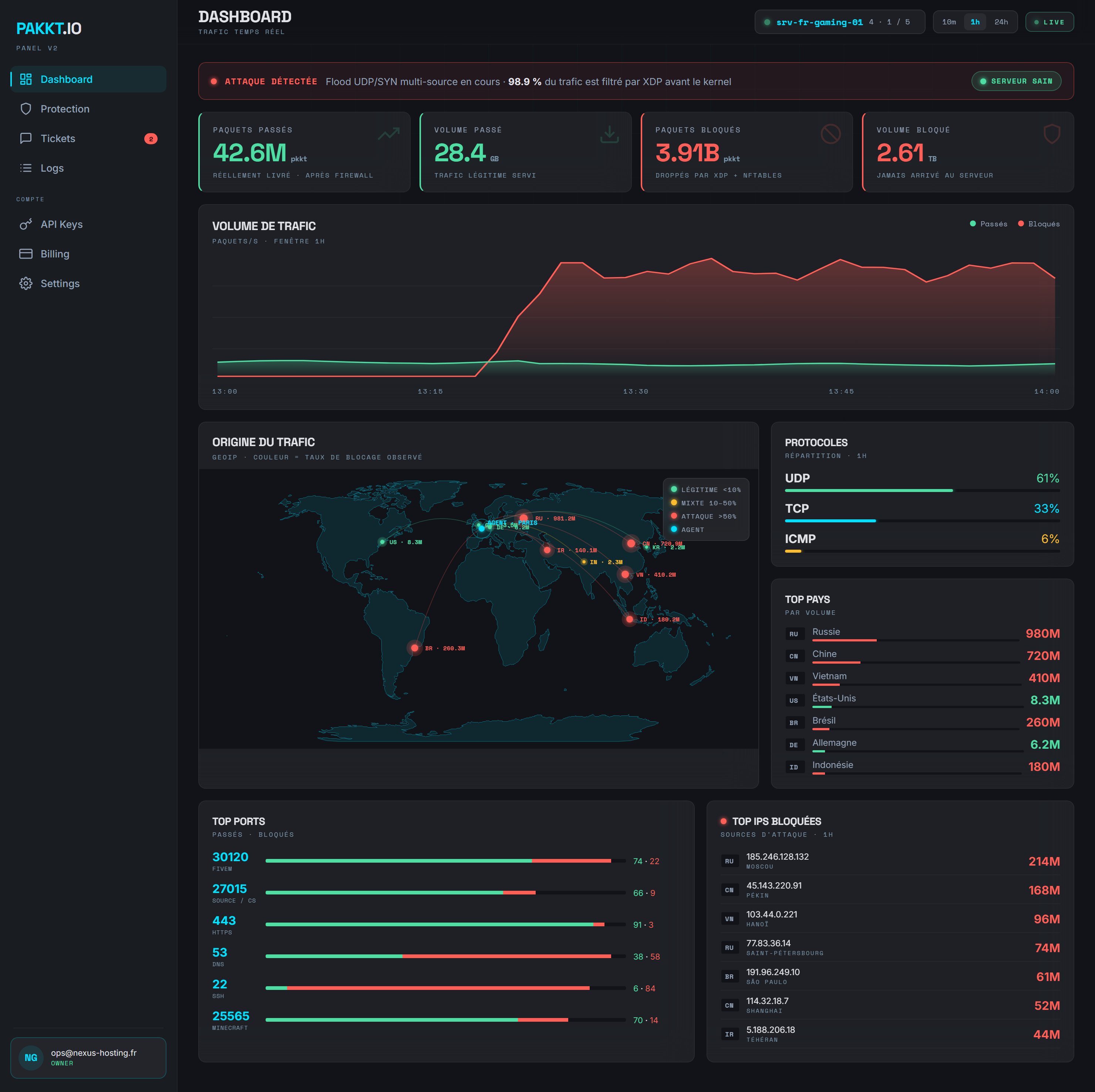The image size is (1095, 1092).
Task: Click the Vietnam attack marker on map
Action: (624, 574)
